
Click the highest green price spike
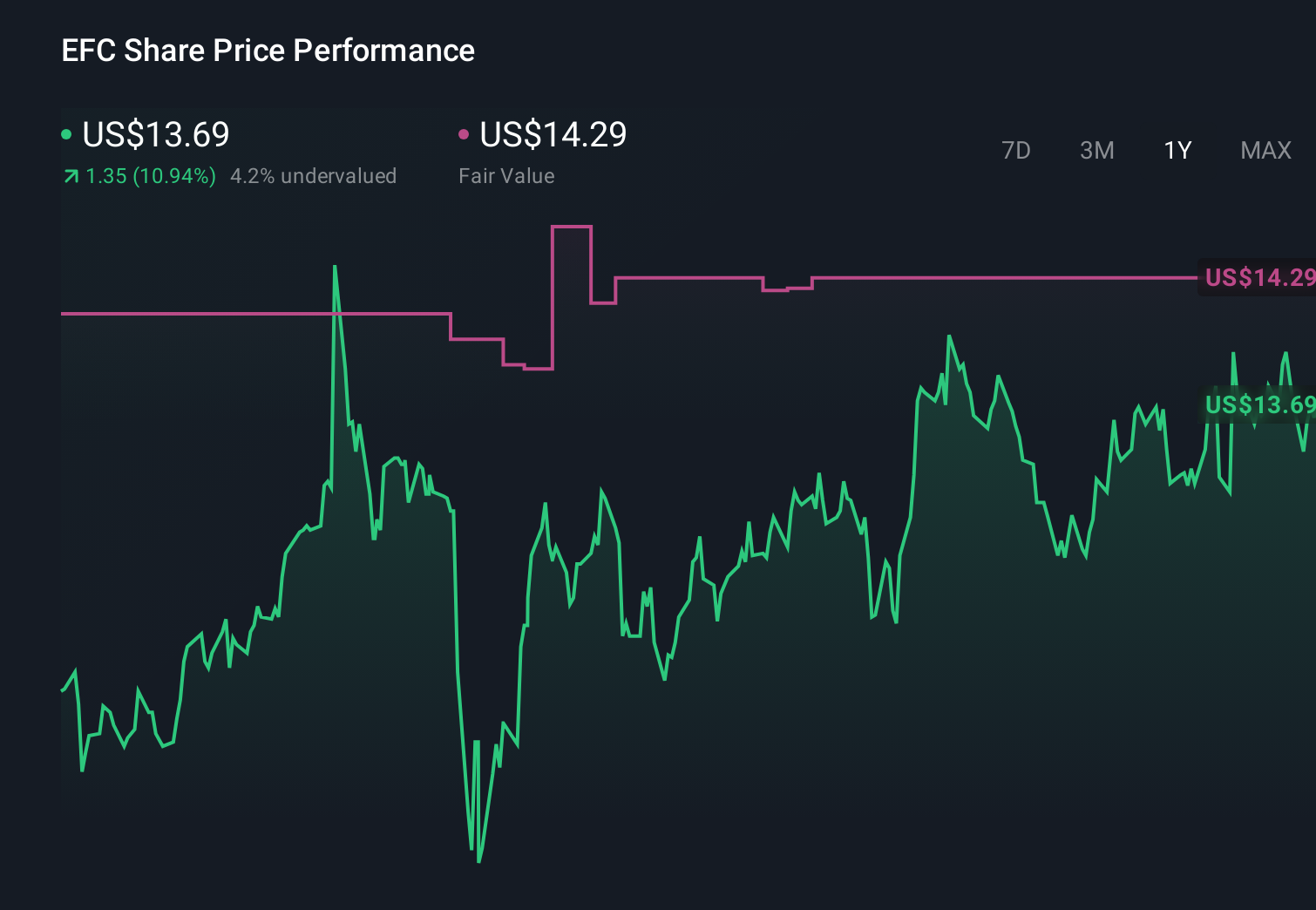point(336,266)
